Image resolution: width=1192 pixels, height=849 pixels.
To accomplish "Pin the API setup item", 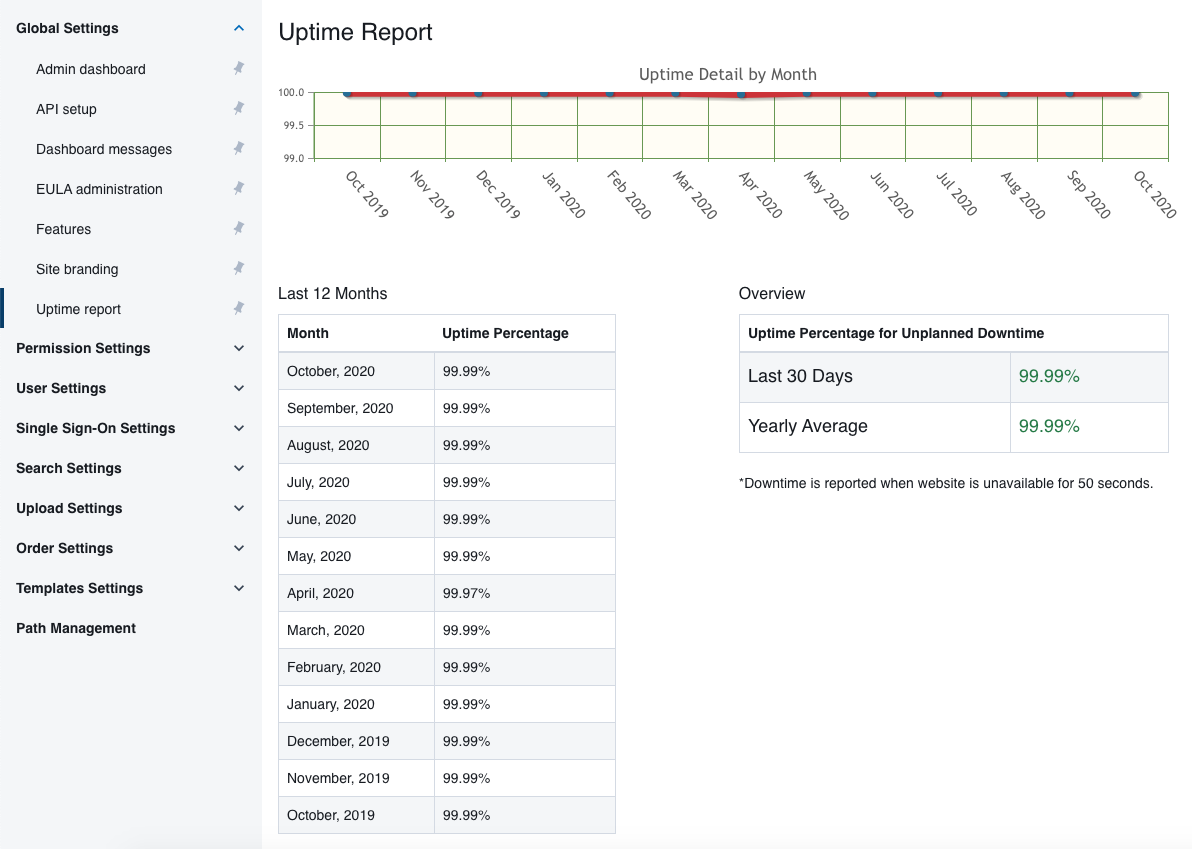I will (239, 109).
